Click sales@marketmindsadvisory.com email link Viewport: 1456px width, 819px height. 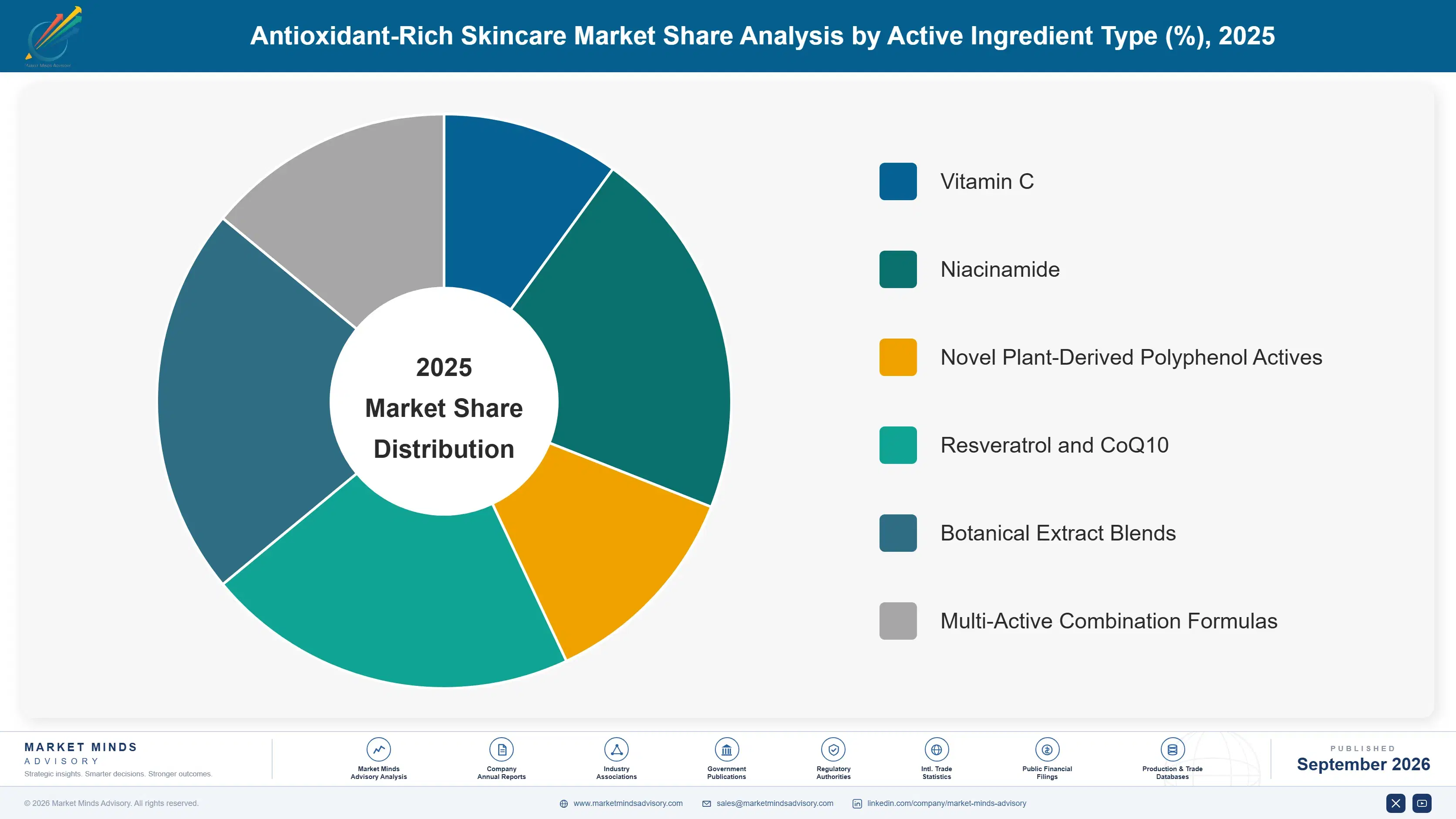coord(775,803)
